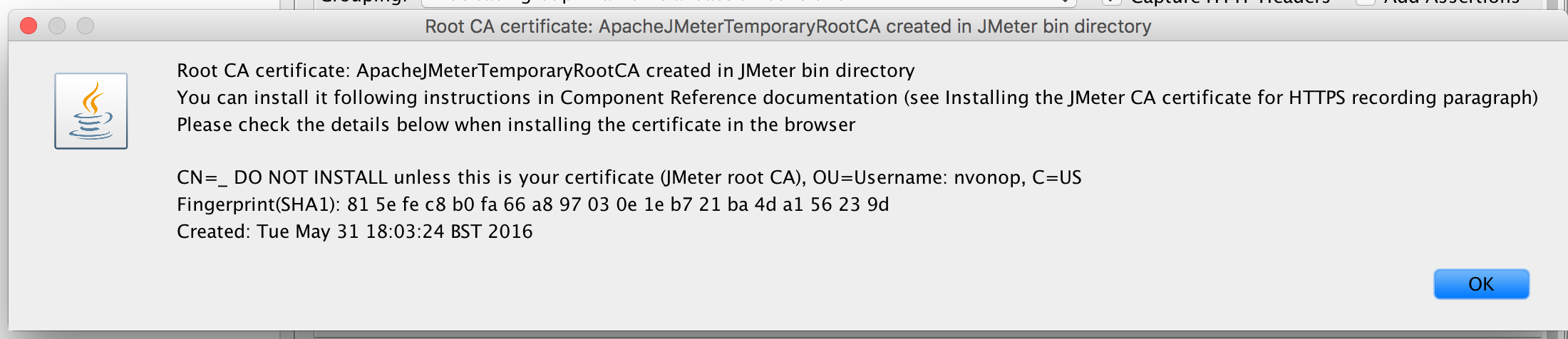Open the Grouping dropdown behind dialog
Image resolution: width=1568 pixels, height=339 pixels.
748,3
